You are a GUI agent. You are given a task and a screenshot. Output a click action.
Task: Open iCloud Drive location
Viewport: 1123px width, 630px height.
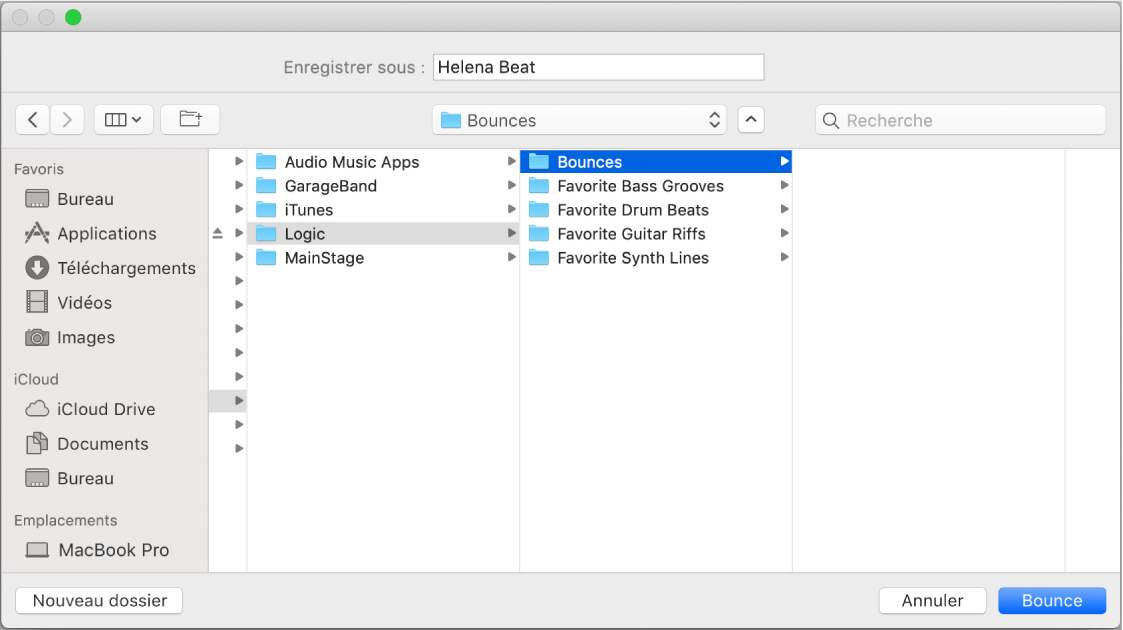(105, 409)
